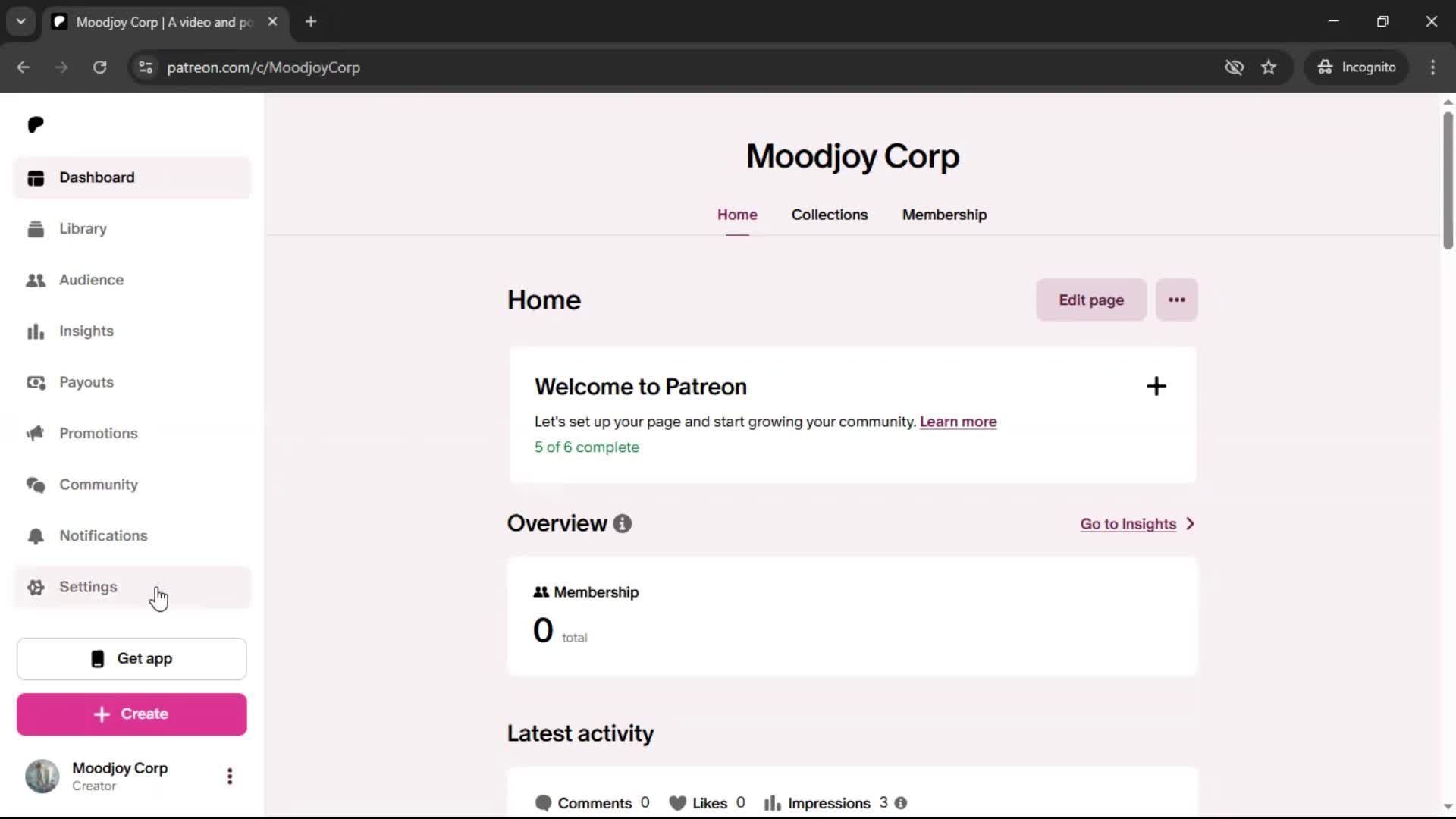1456x819 pixels.
Task: Click the Impressions info icon
Action: pyautogui.click(x=901, y=803)
